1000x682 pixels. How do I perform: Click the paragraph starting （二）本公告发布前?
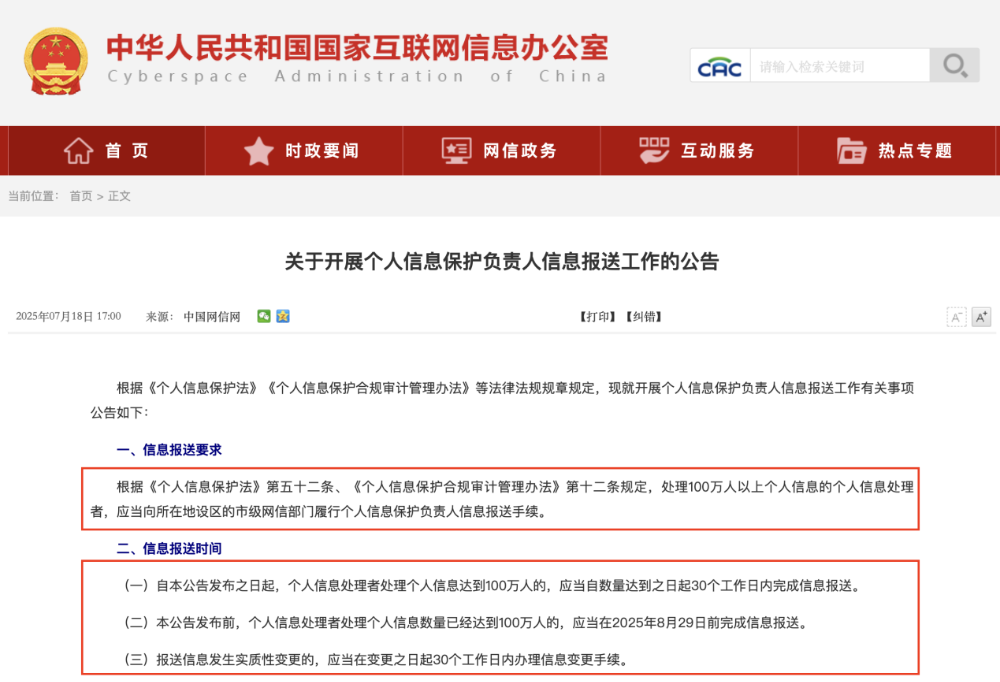click(465, 623)
